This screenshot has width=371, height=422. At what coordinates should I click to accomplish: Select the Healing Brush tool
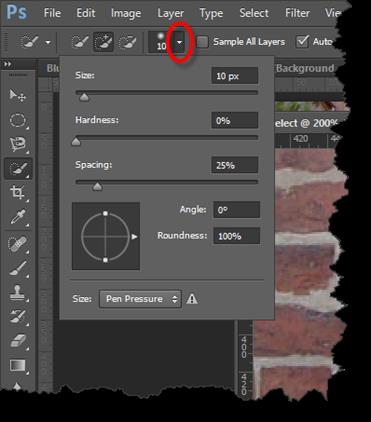click(18, 244)
